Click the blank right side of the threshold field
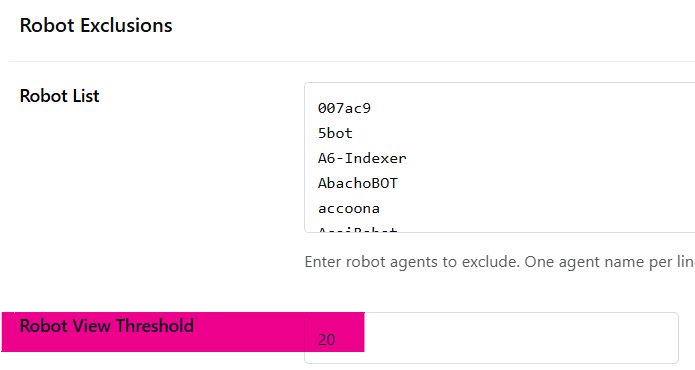Image resolution: width=695 pixels, height=370 pixels. coord(521,338)
